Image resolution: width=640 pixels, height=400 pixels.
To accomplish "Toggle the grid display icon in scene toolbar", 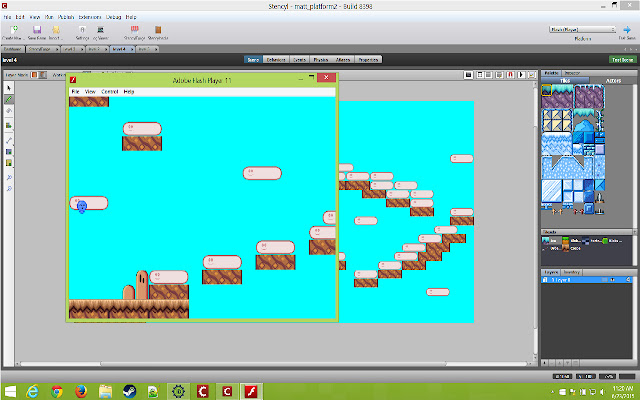I will pos(480,75).
